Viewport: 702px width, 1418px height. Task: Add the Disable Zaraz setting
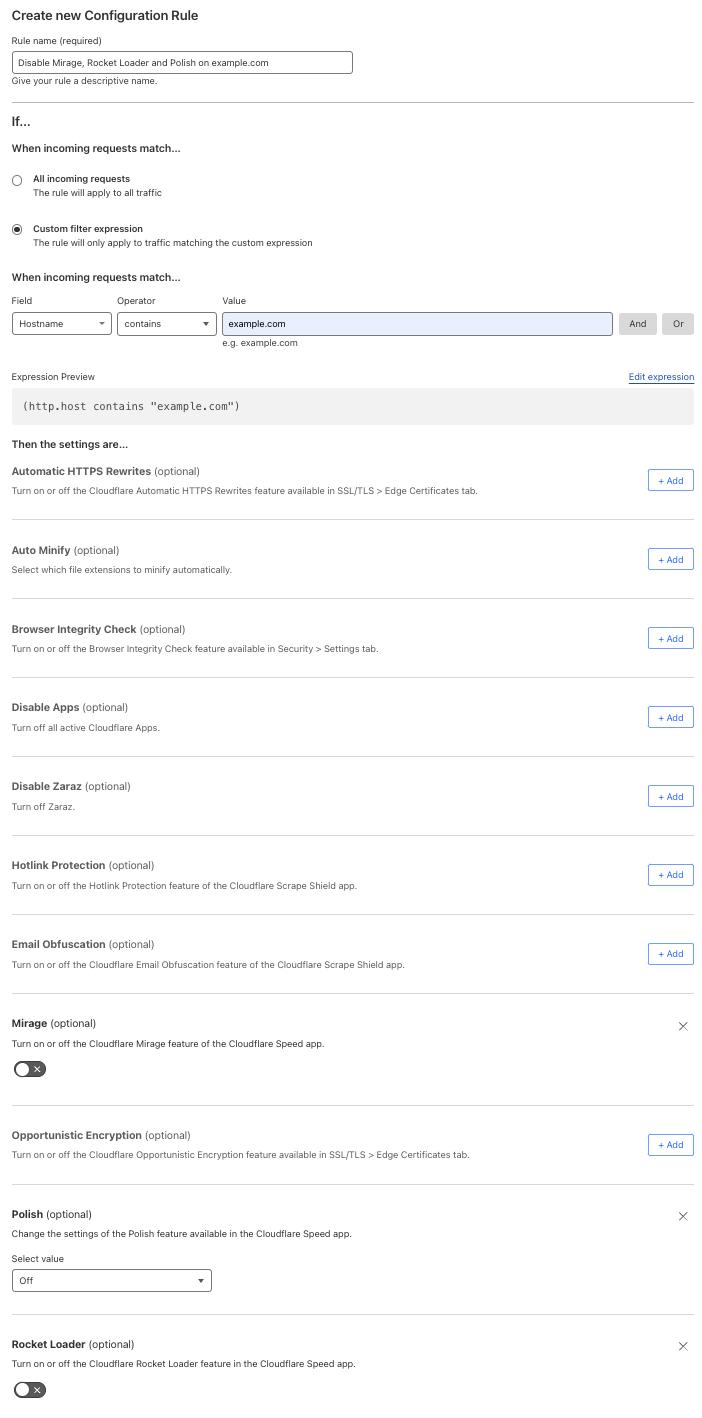tap(671, 797)
